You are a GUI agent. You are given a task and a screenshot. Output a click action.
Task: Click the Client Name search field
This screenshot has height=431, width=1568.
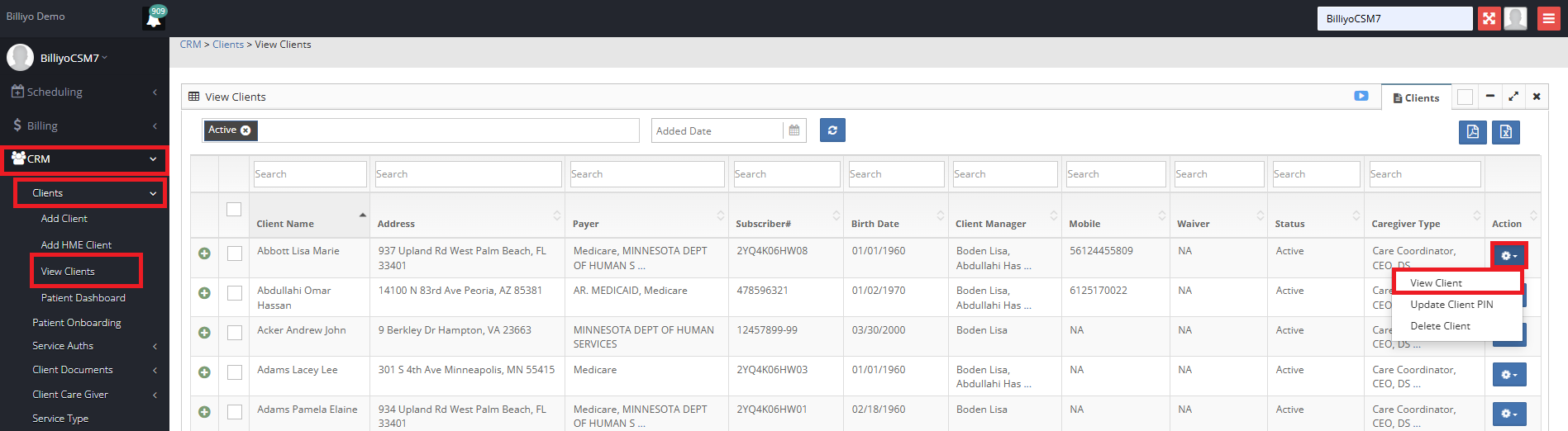pos(309,174)
